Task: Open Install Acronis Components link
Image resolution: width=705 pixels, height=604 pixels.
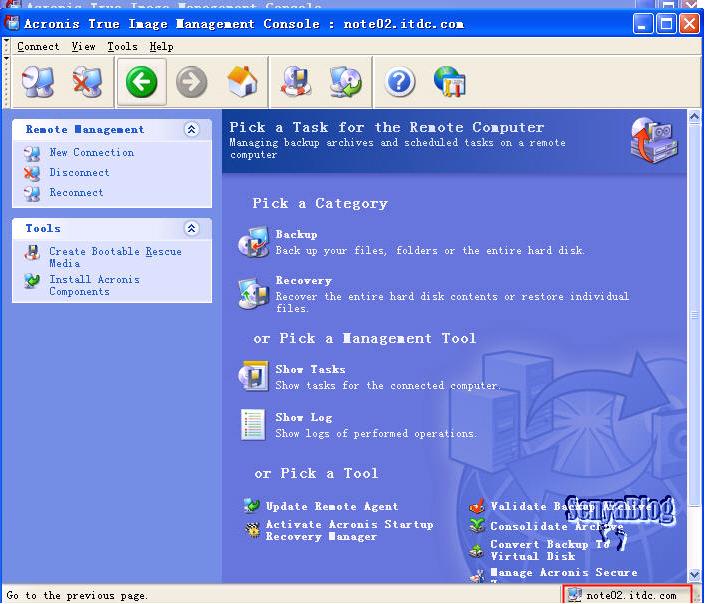Action: 94,285
